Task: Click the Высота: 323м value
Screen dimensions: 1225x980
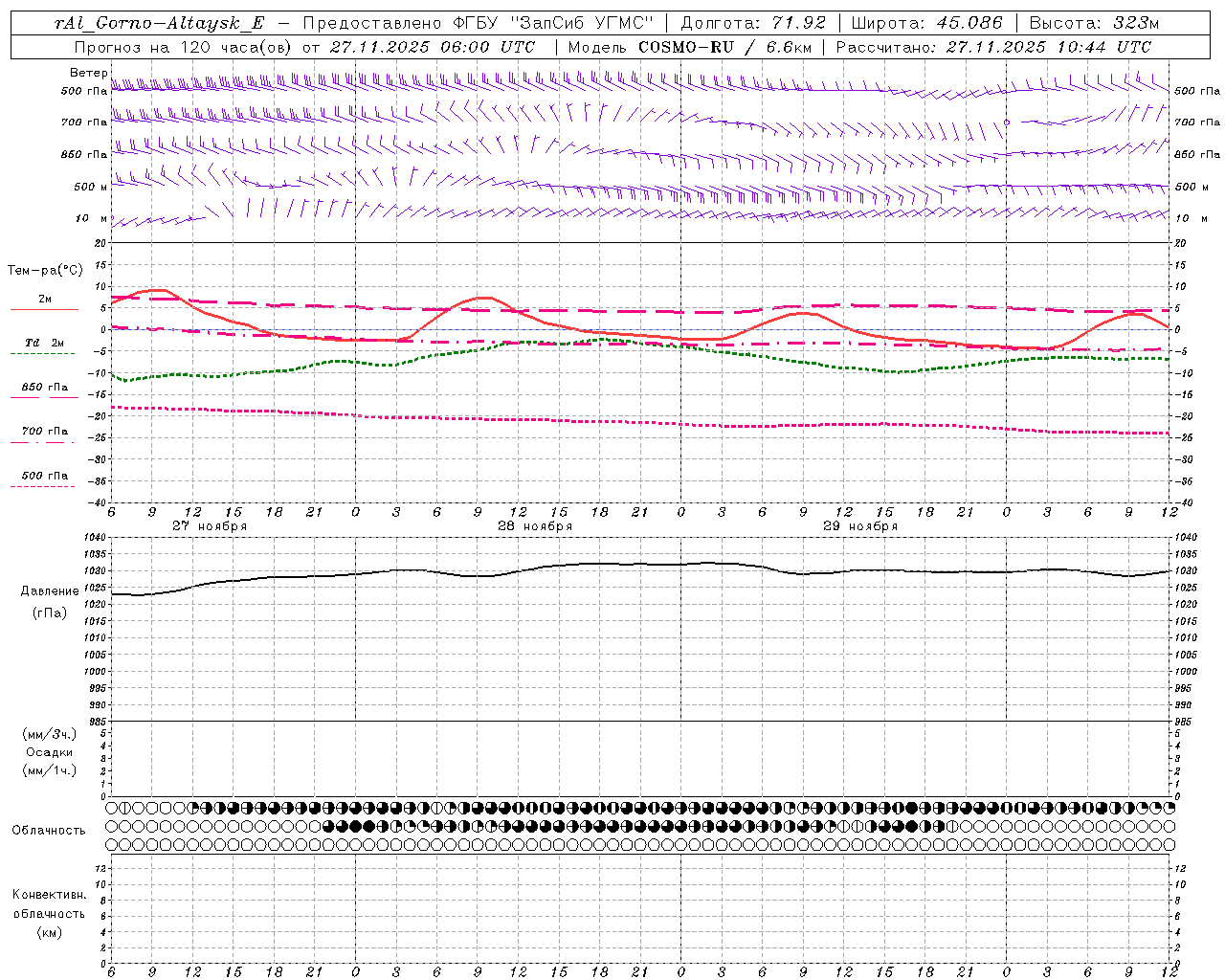Action: point(1094,23)
